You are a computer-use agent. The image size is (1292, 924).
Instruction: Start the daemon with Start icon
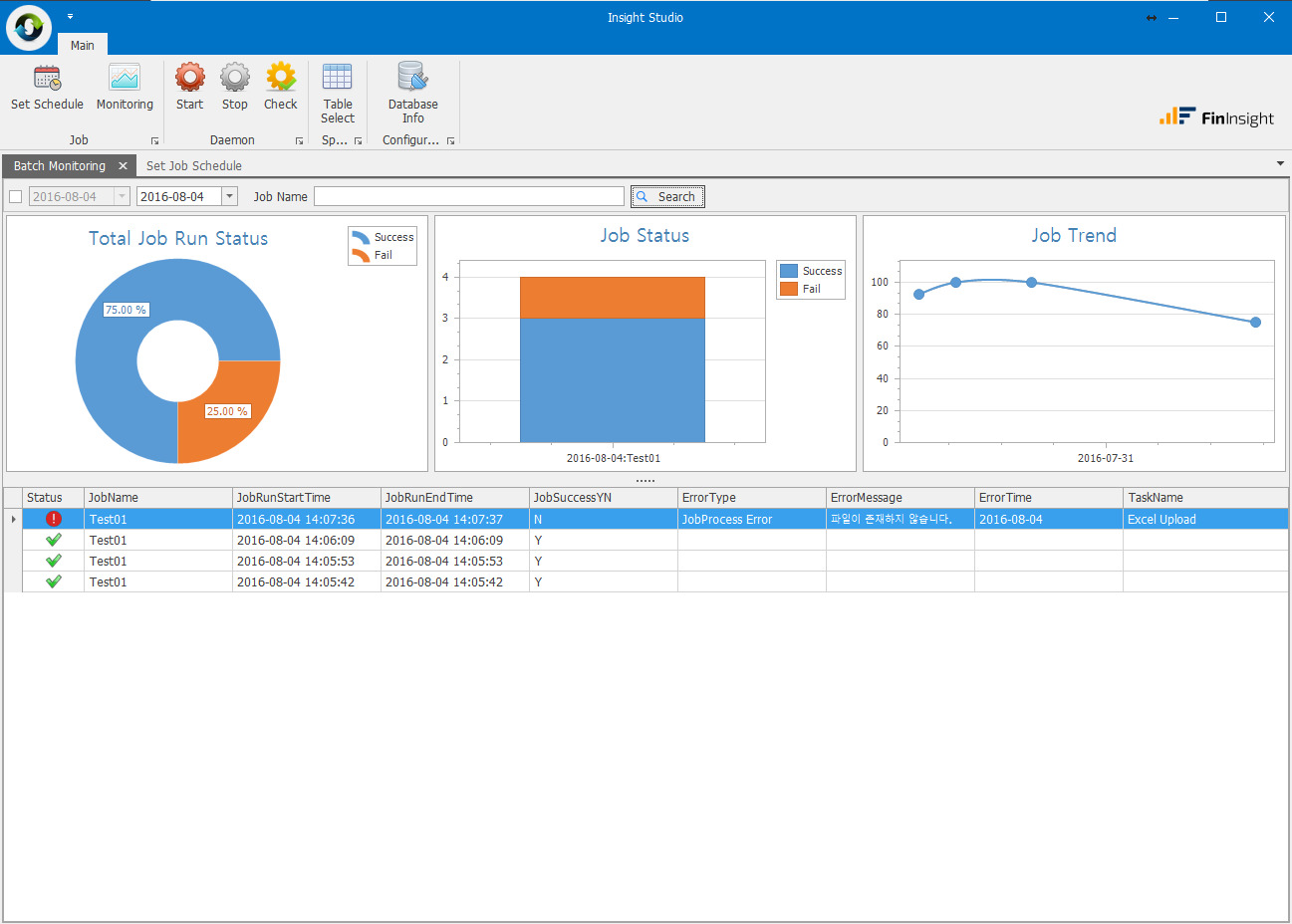click(x=189, y=88)
